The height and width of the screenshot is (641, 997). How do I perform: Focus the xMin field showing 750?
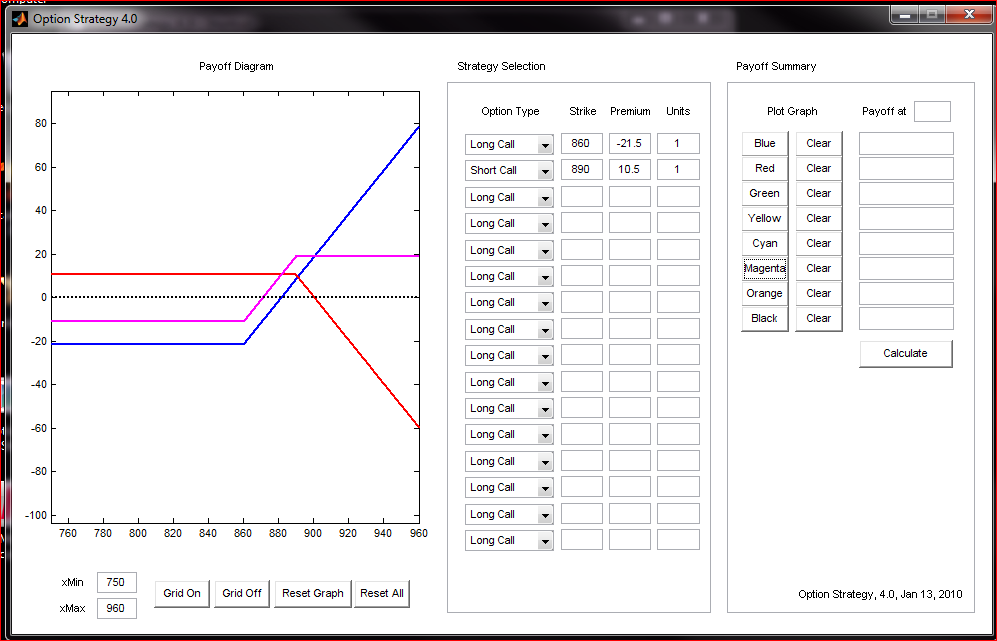pos(116,582)
